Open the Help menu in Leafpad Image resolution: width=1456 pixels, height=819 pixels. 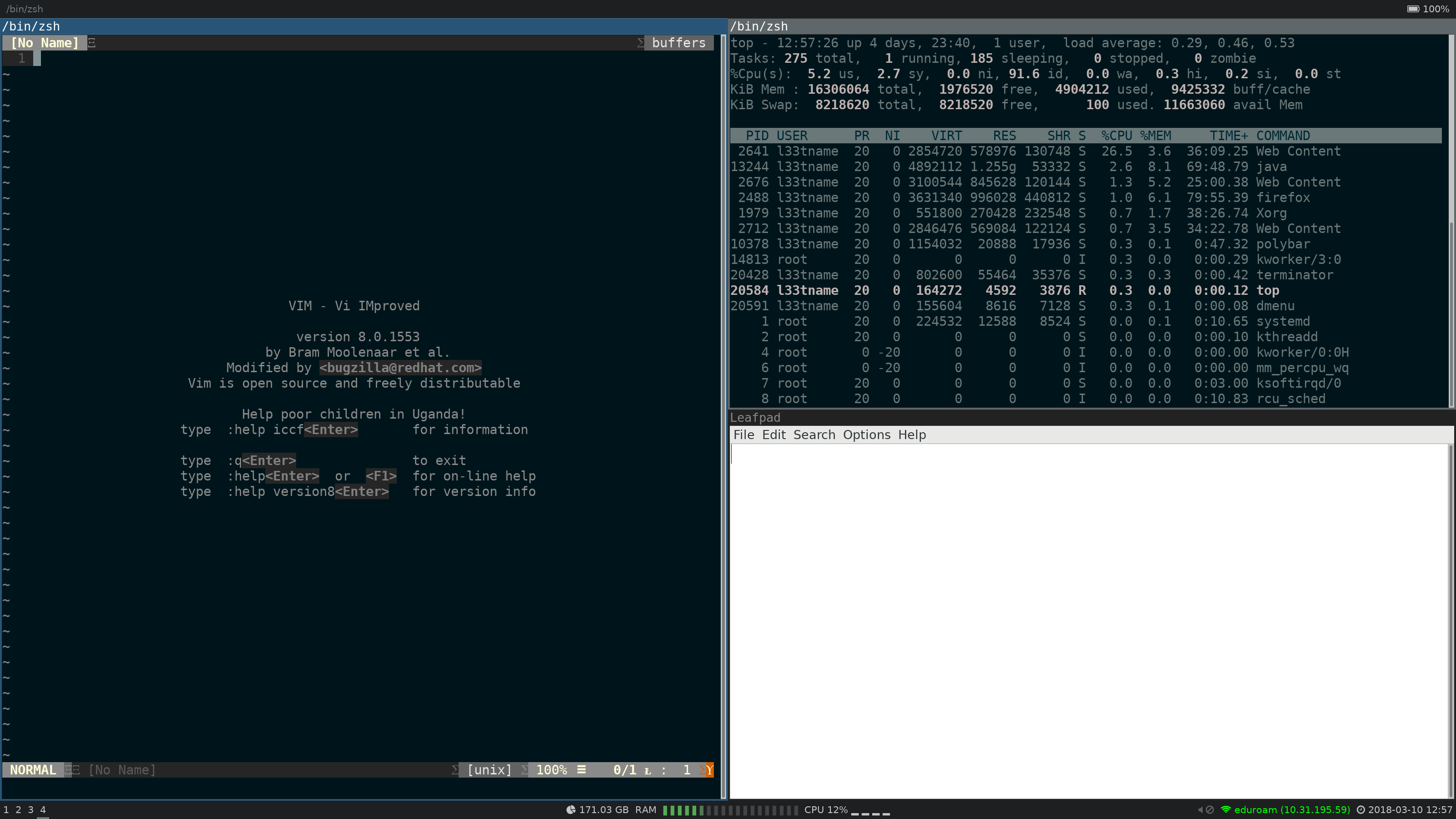tap(912, 435)
